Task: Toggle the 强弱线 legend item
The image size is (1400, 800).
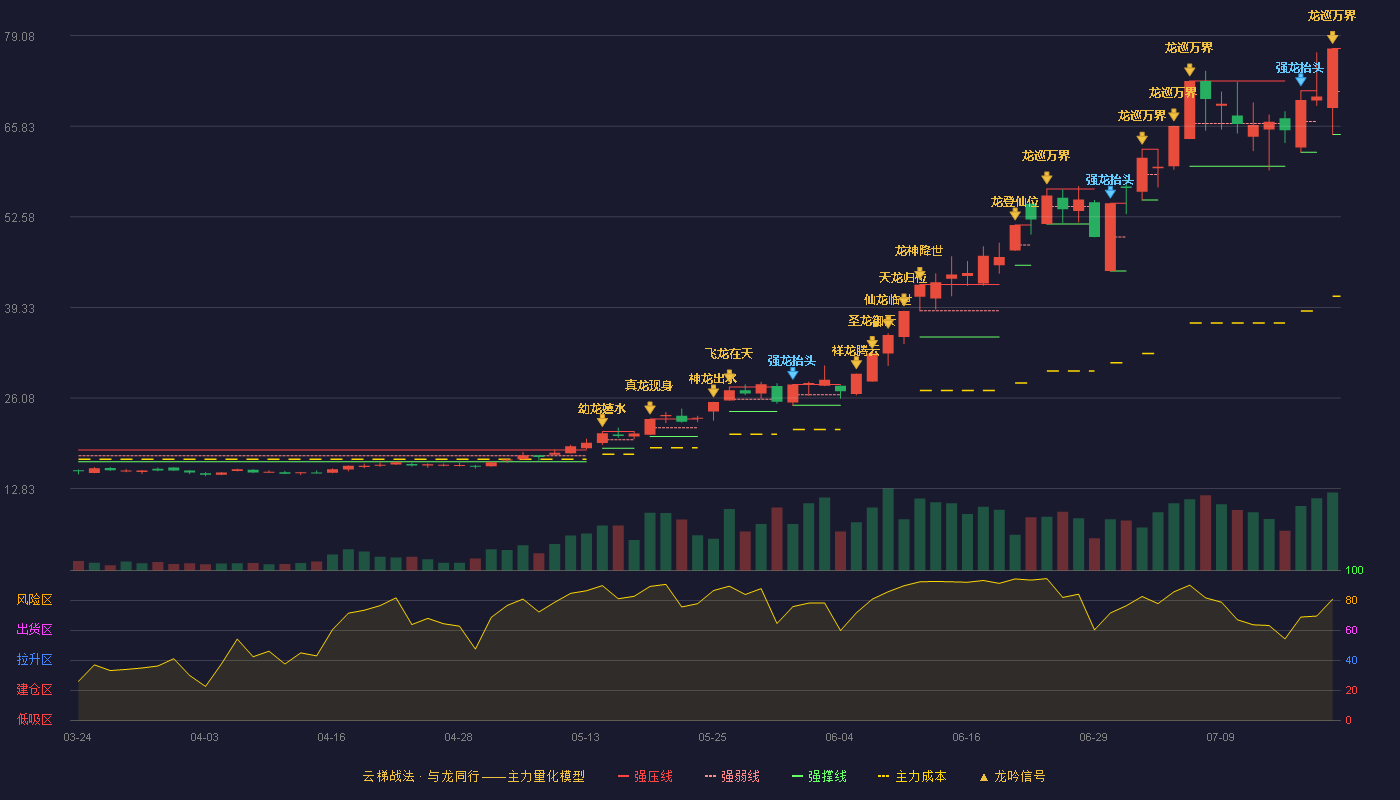Action: pyautogui.click(x=732, y=776)
